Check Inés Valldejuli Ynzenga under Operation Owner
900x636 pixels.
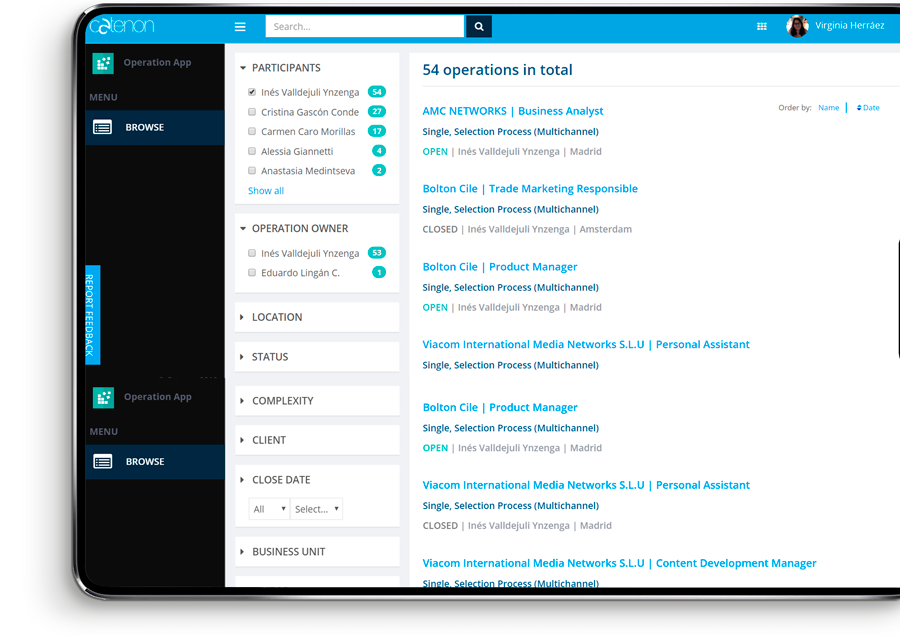(252, 253)
